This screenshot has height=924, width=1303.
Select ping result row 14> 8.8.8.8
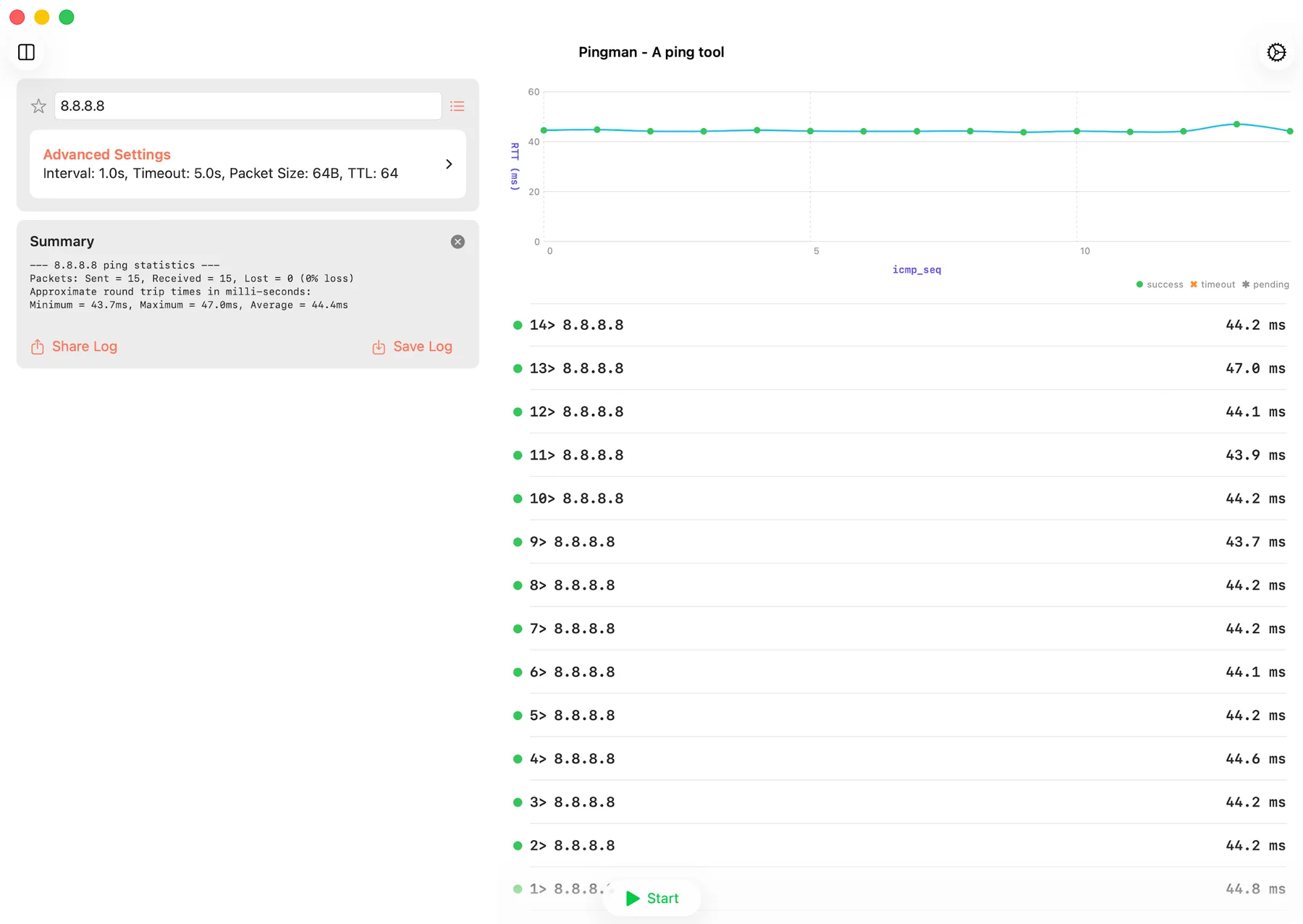click(x=899, y=325)
